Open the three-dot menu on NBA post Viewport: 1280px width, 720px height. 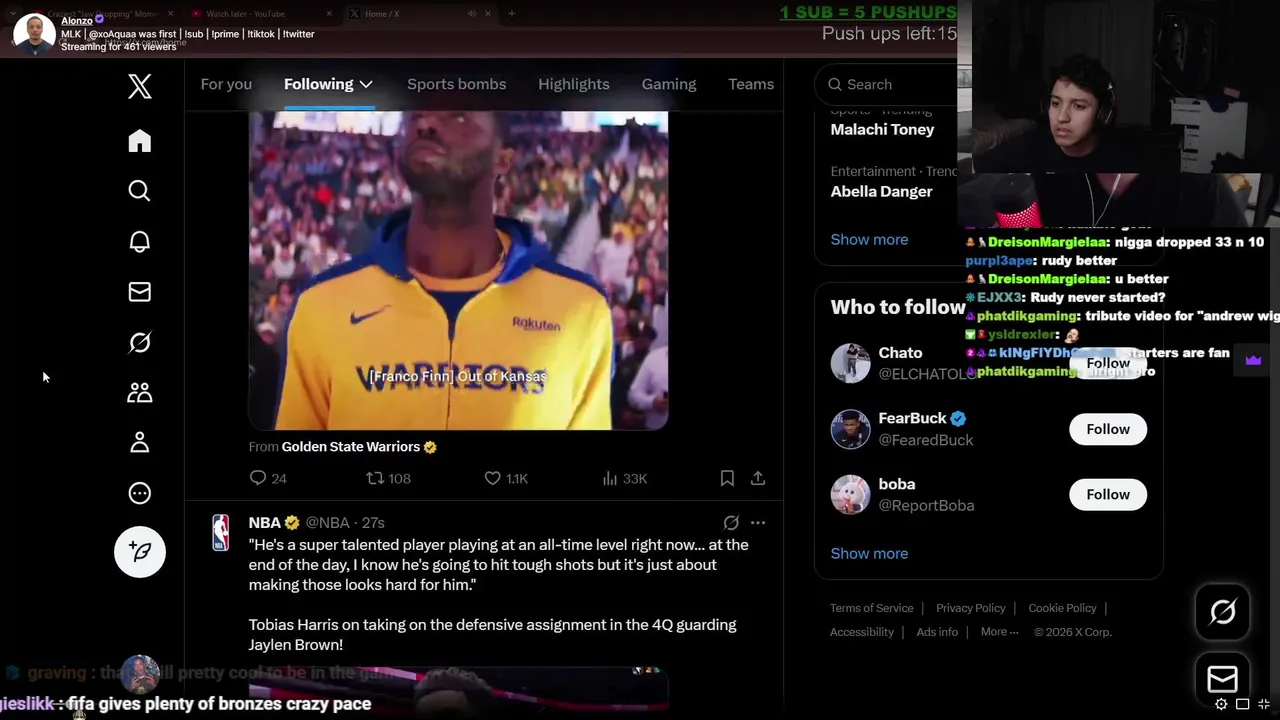758,522
